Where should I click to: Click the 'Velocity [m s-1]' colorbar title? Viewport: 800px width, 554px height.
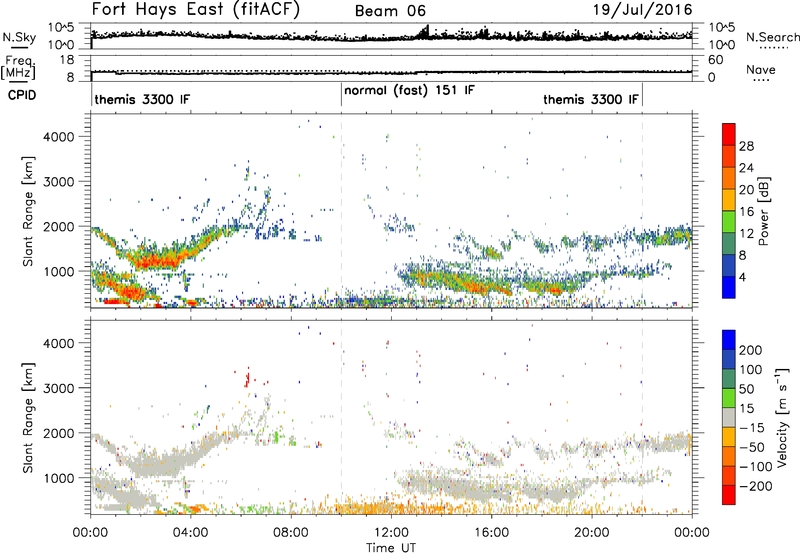click(782, 417)
